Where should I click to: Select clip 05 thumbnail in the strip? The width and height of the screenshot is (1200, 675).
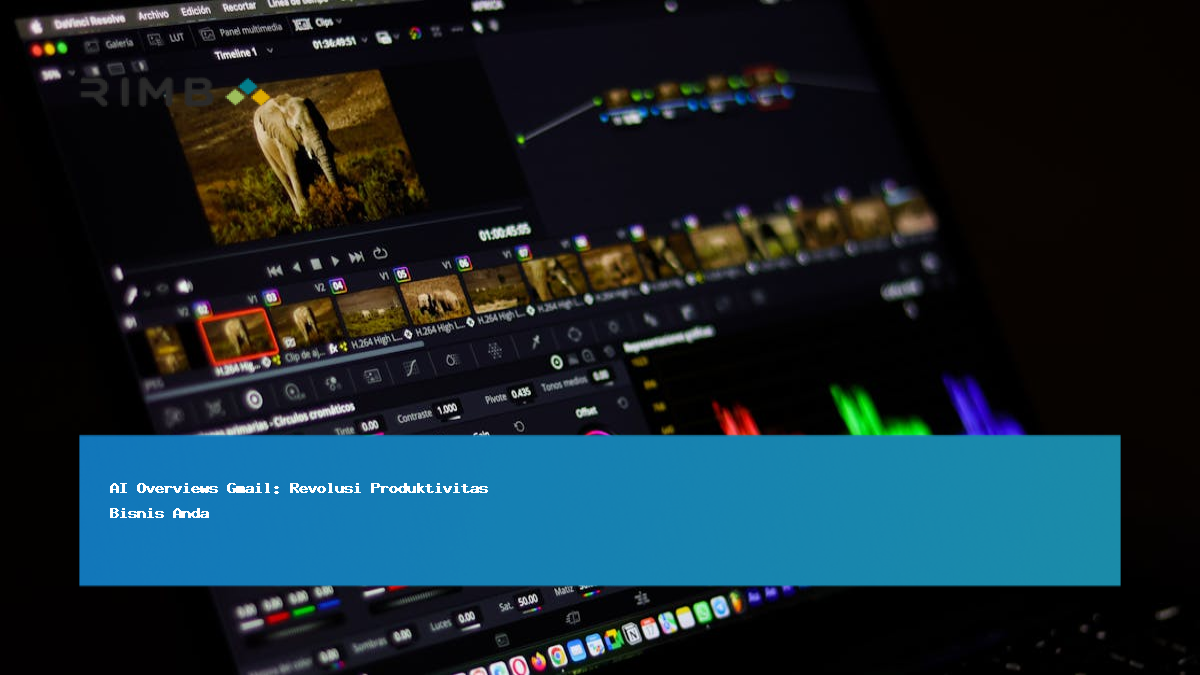pyautogui.click(x=433, y=298)
